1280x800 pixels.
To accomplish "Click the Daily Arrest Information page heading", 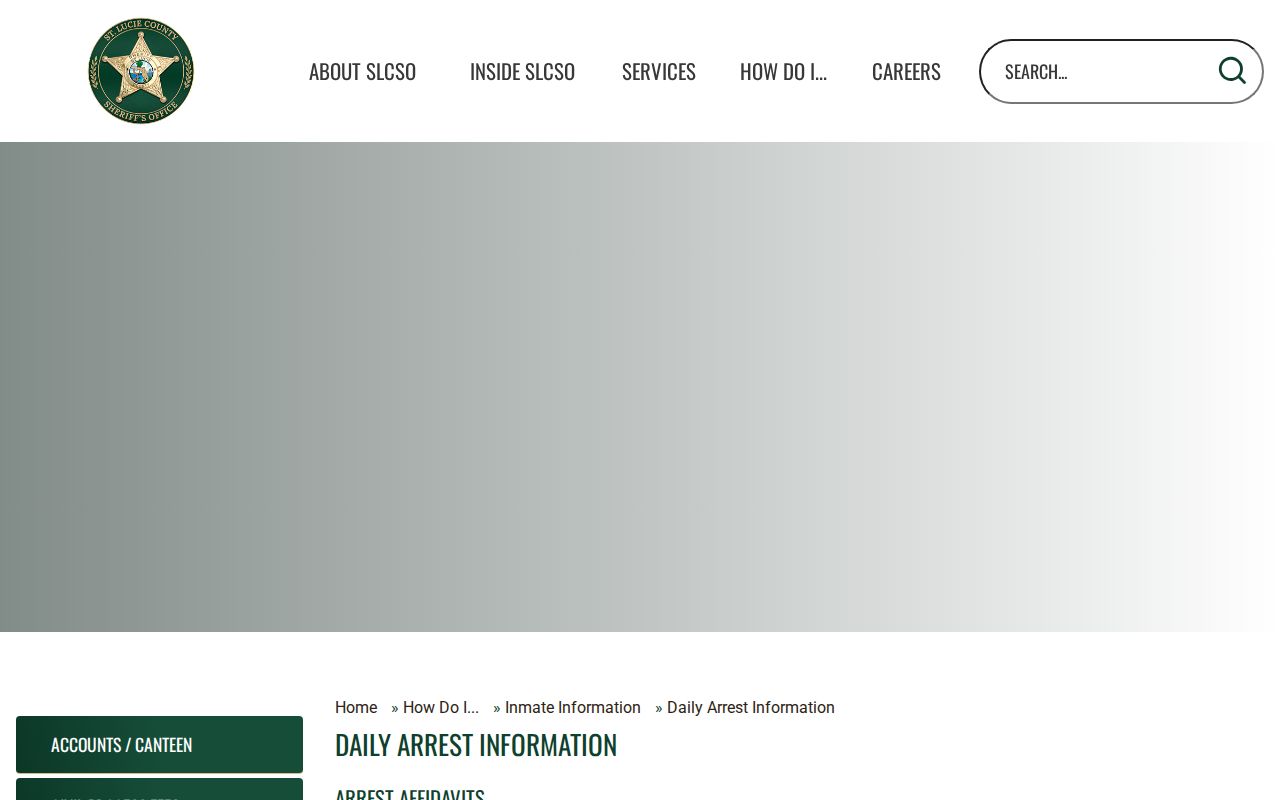I will click(476, 745).
